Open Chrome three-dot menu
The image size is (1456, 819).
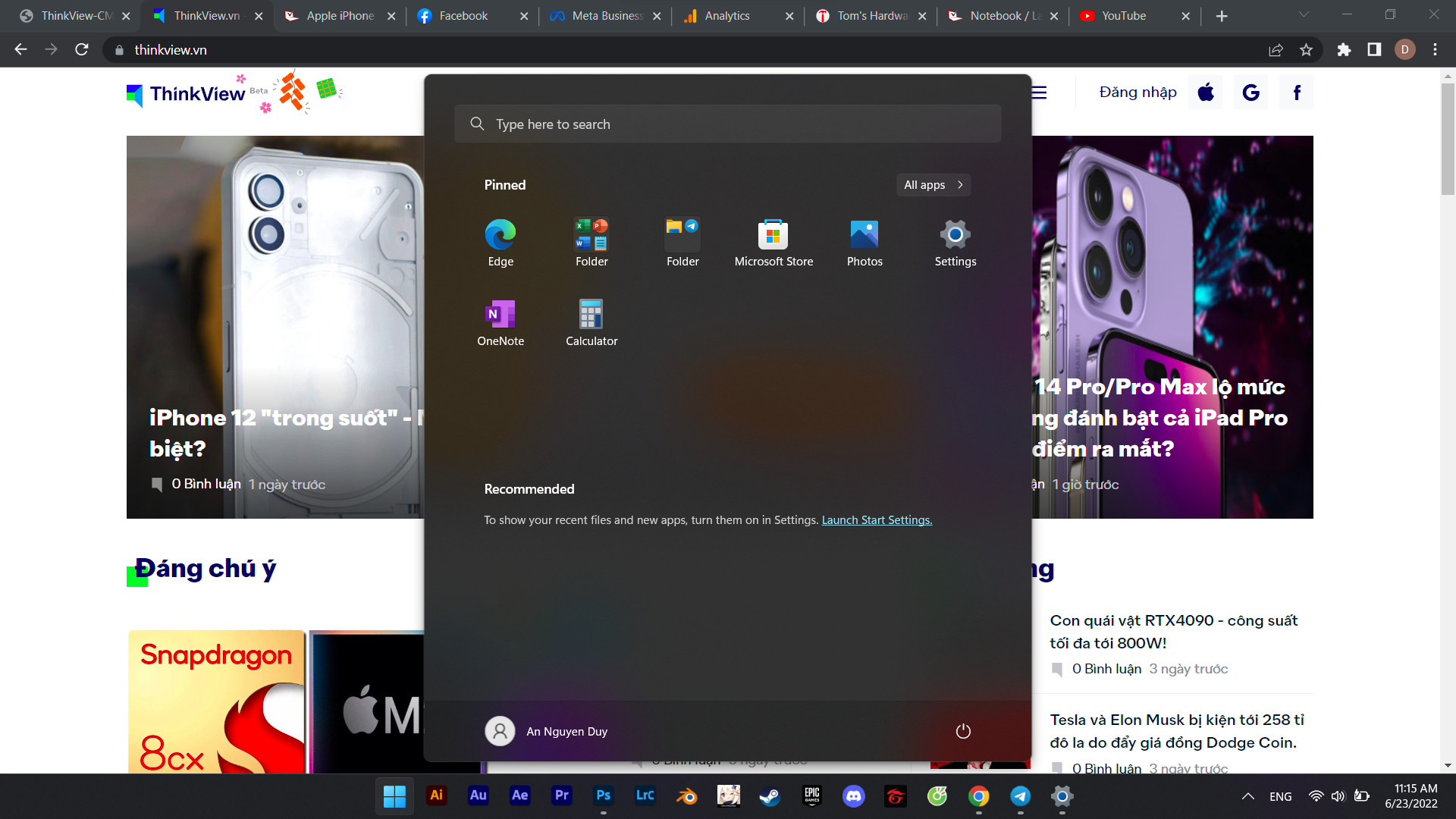[x=1435, y=49]
